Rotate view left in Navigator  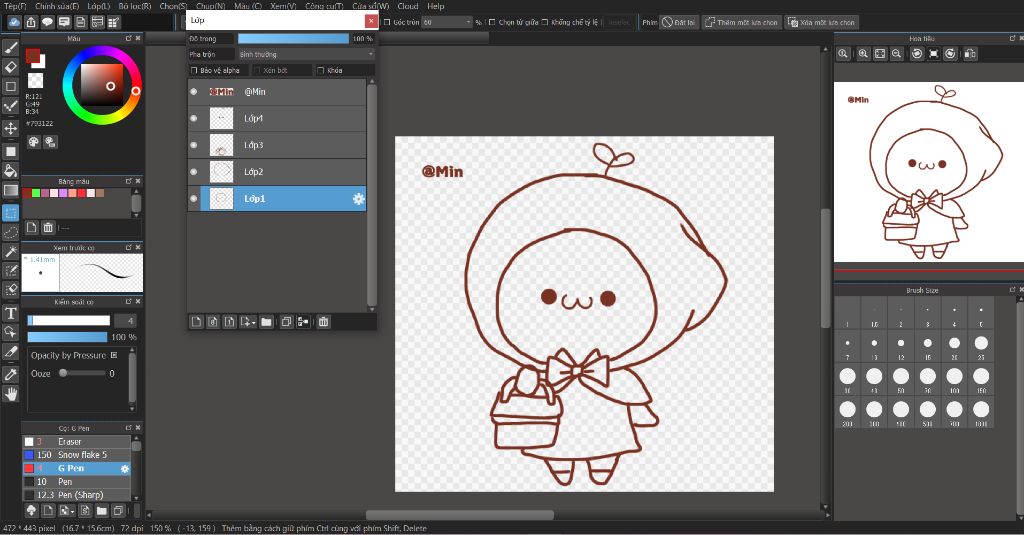pyautogui.click(x=917, y=54)
